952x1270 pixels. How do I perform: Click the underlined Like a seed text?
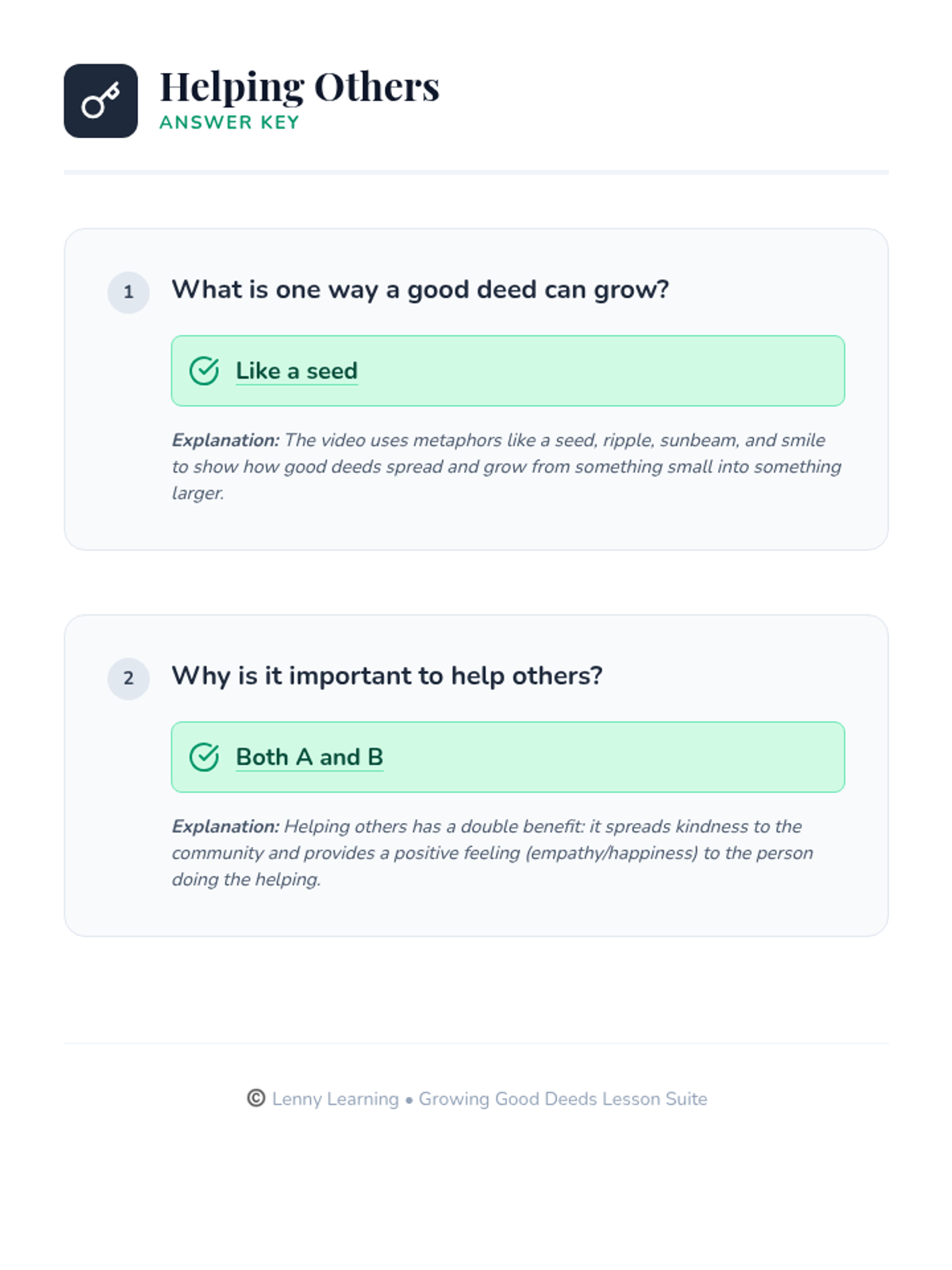(297, 371)
